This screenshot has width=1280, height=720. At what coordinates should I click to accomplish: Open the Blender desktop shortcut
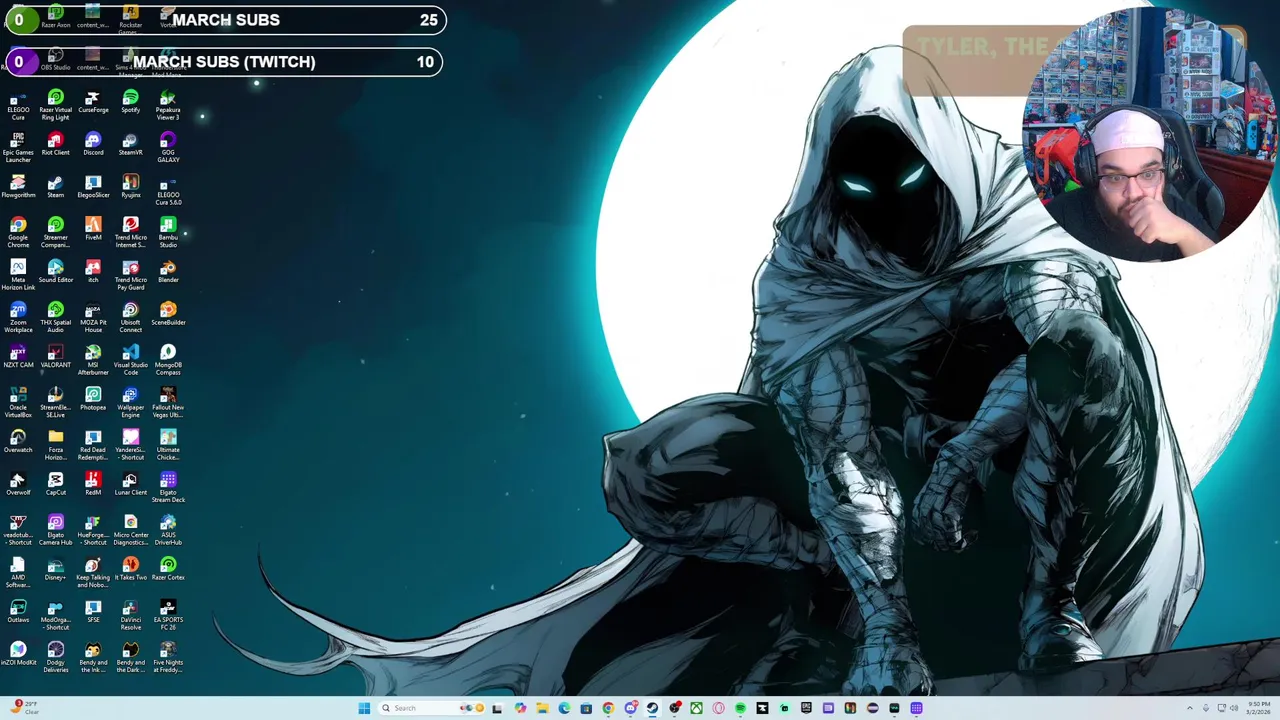point(168,272)
